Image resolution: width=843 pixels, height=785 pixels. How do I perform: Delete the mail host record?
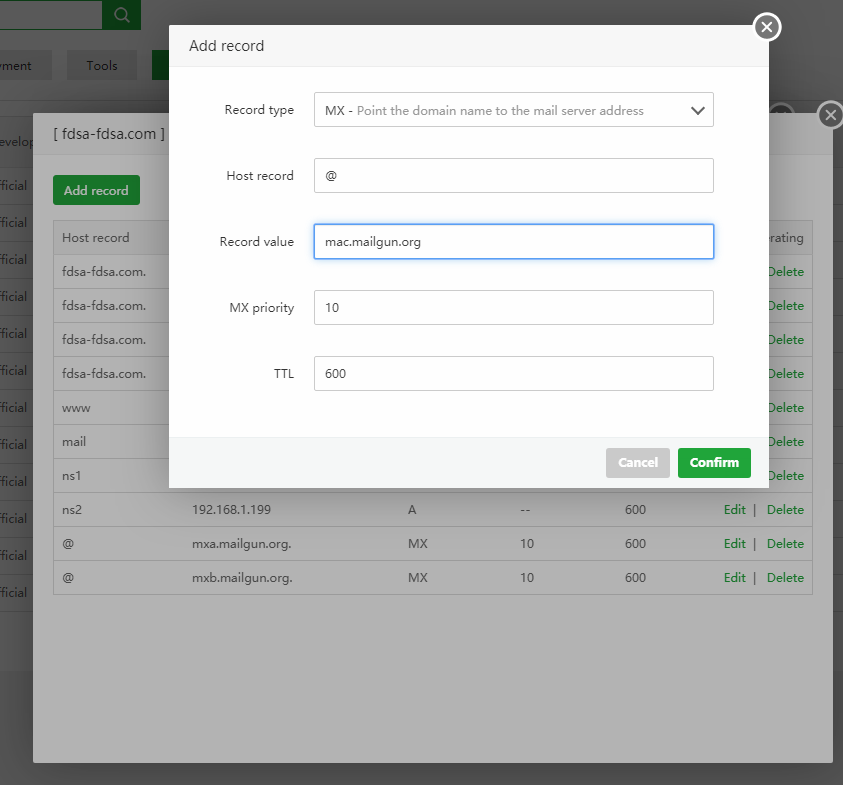pyautogui.click(x=785, y=441)
